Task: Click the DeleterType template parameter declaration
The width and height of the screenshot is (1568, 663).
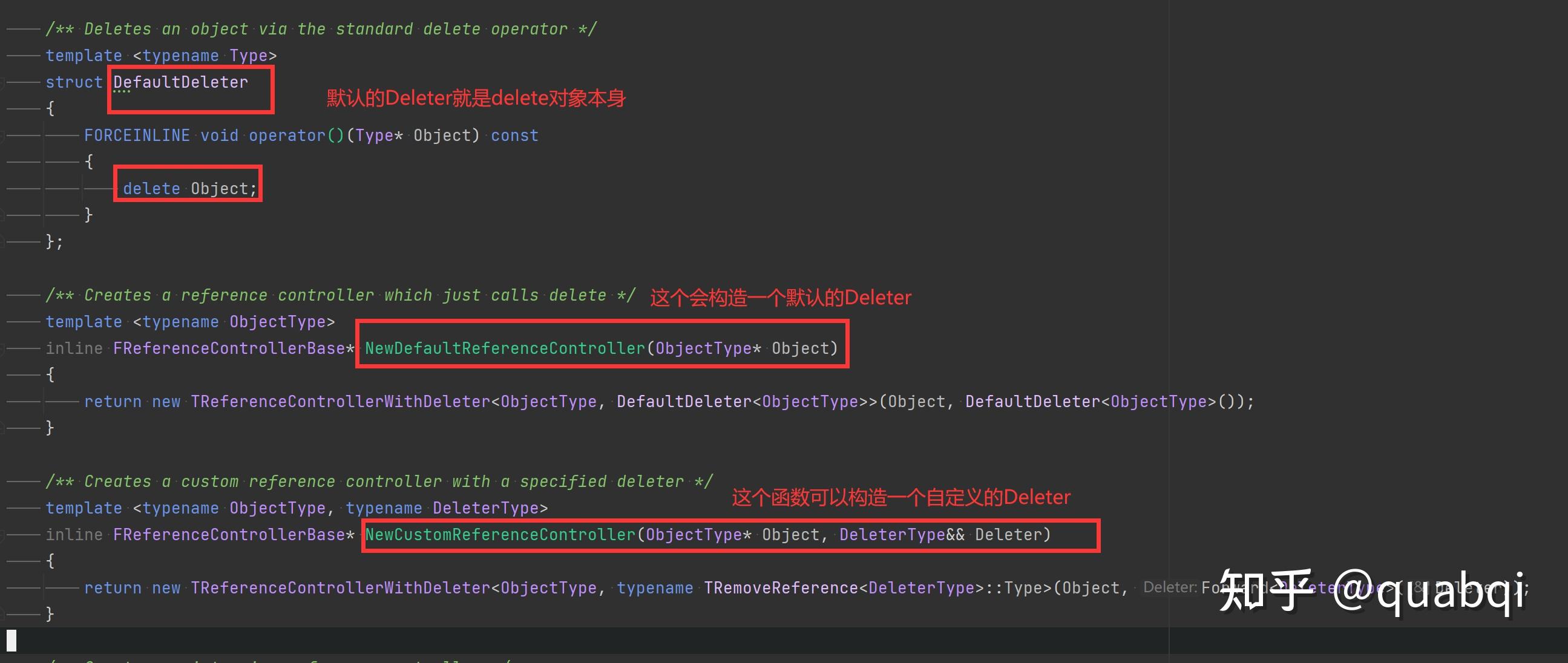Action: [485, 508]
